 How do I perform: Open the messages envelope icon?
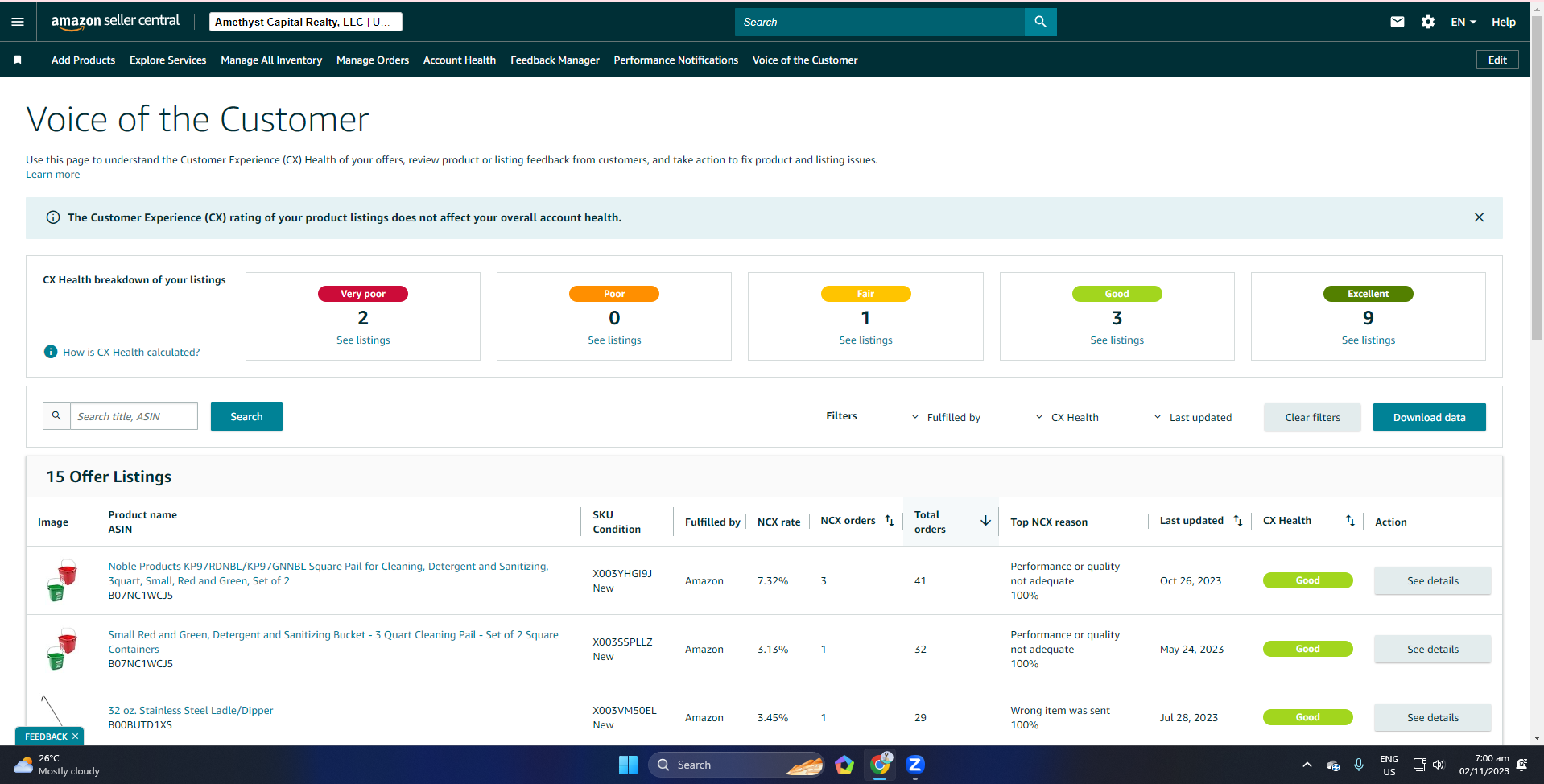1397,22
